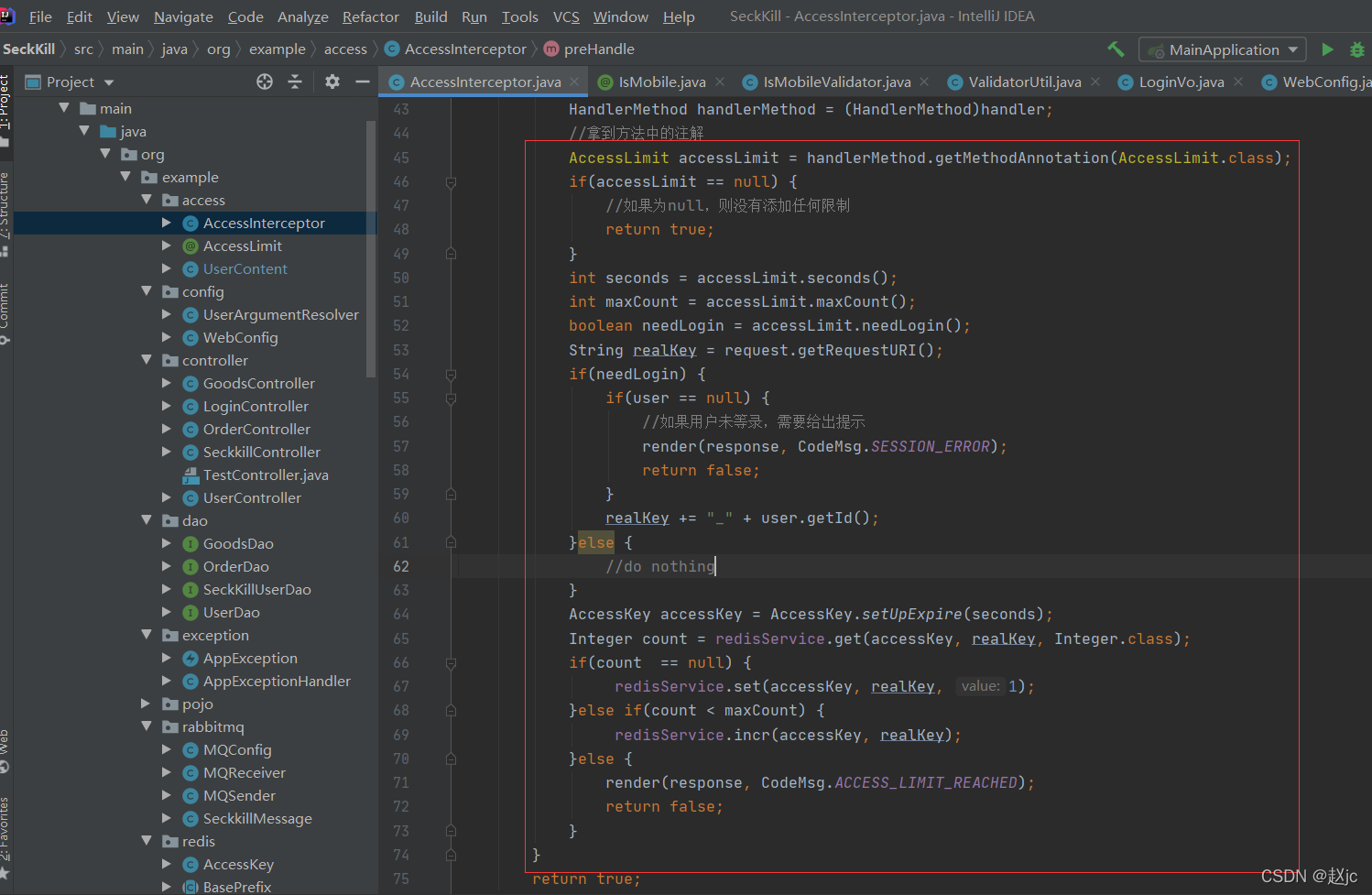Click the fold marker on line 46
Viewport: 1372px width, 895px height.
(x=451, y=182)
